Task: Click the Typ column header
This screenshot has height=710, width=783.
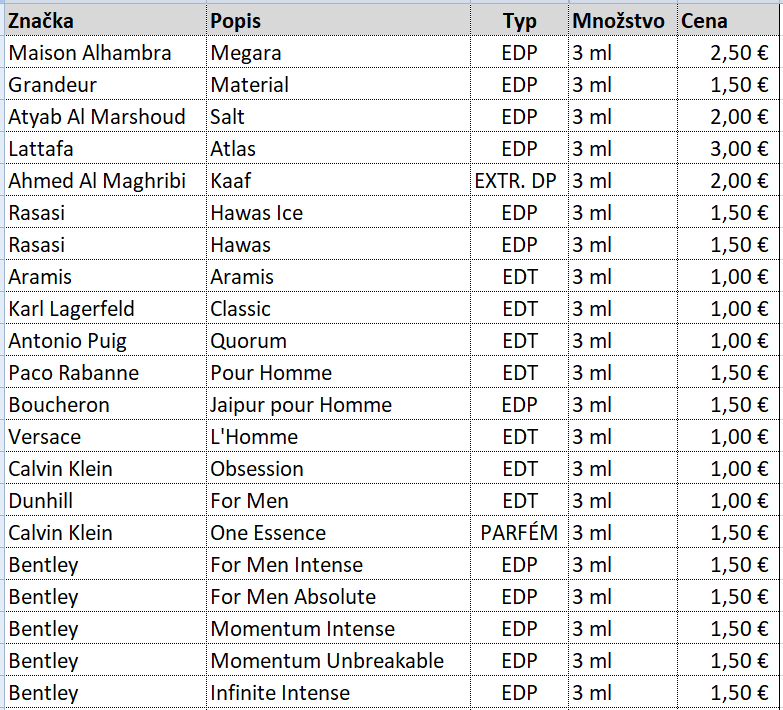Action: 519,21
